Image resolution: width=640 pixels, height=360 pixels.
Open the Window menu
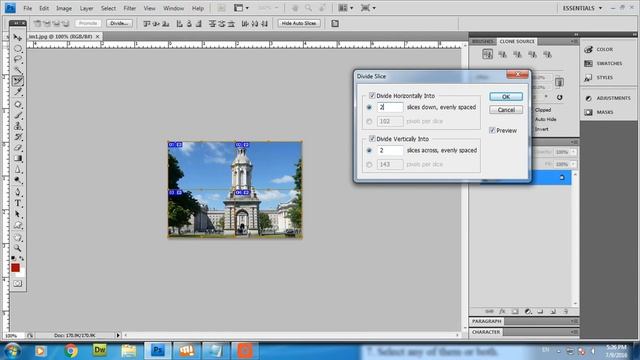pos(173,8)
